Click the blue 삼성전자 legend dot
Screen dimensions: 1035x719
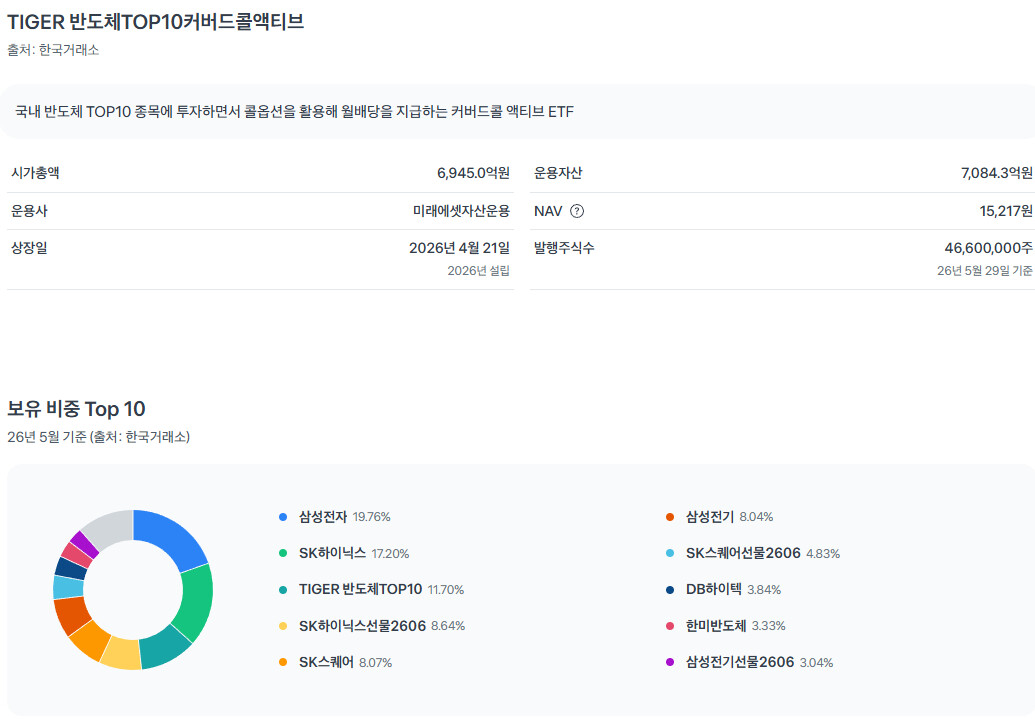[283, 517]
